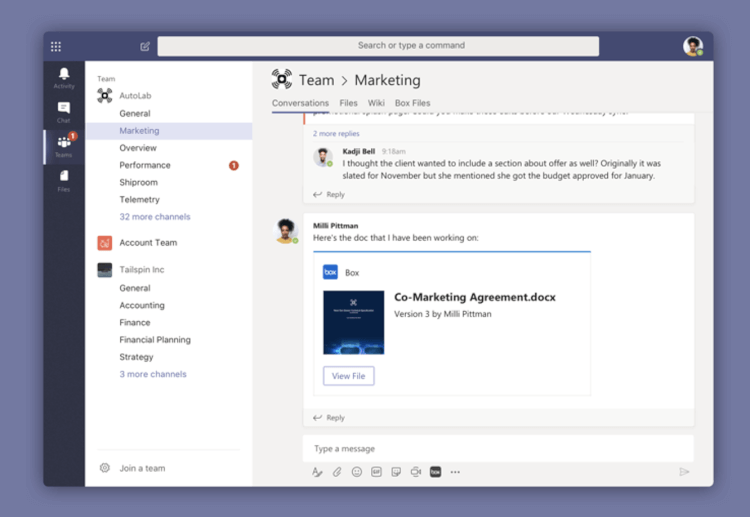Switch to the Wiki tab
Image resolution: width=750 pixels, height=517 pixels.
tap(376, 103)
